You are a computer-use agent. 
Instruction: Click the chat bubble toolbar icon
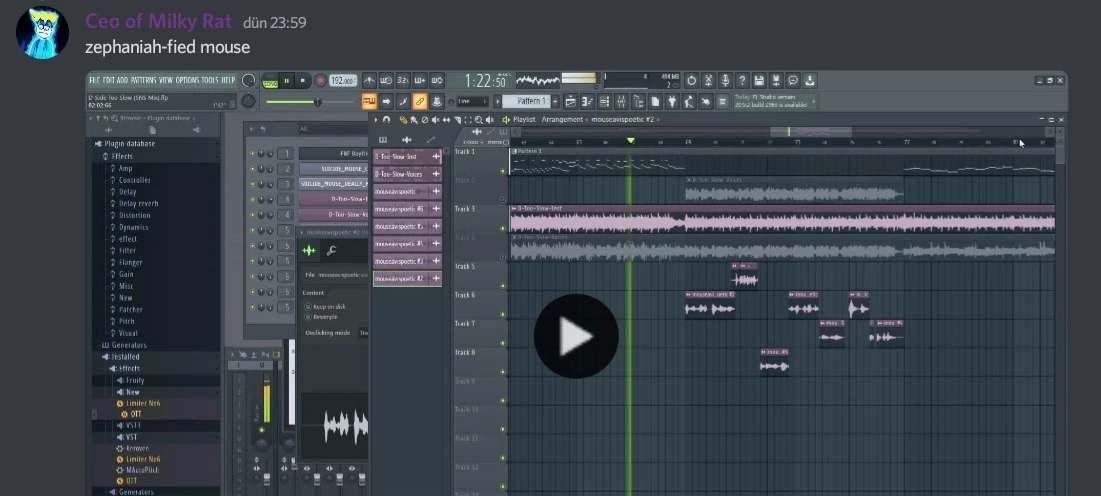[793, 81]
